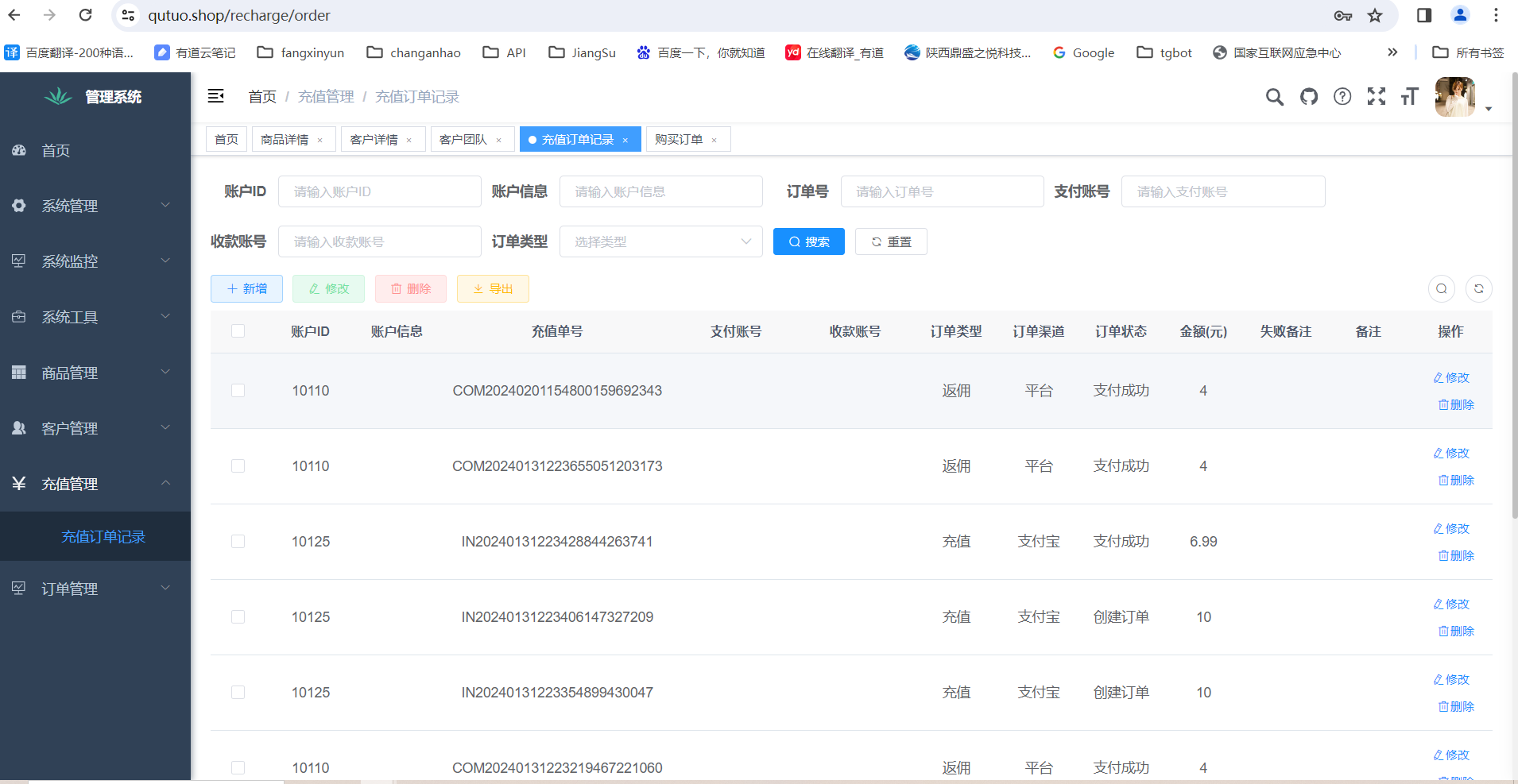Open the browser password key icon
This screenshot has width=1518, height=784.
(x=1343, y=15)
